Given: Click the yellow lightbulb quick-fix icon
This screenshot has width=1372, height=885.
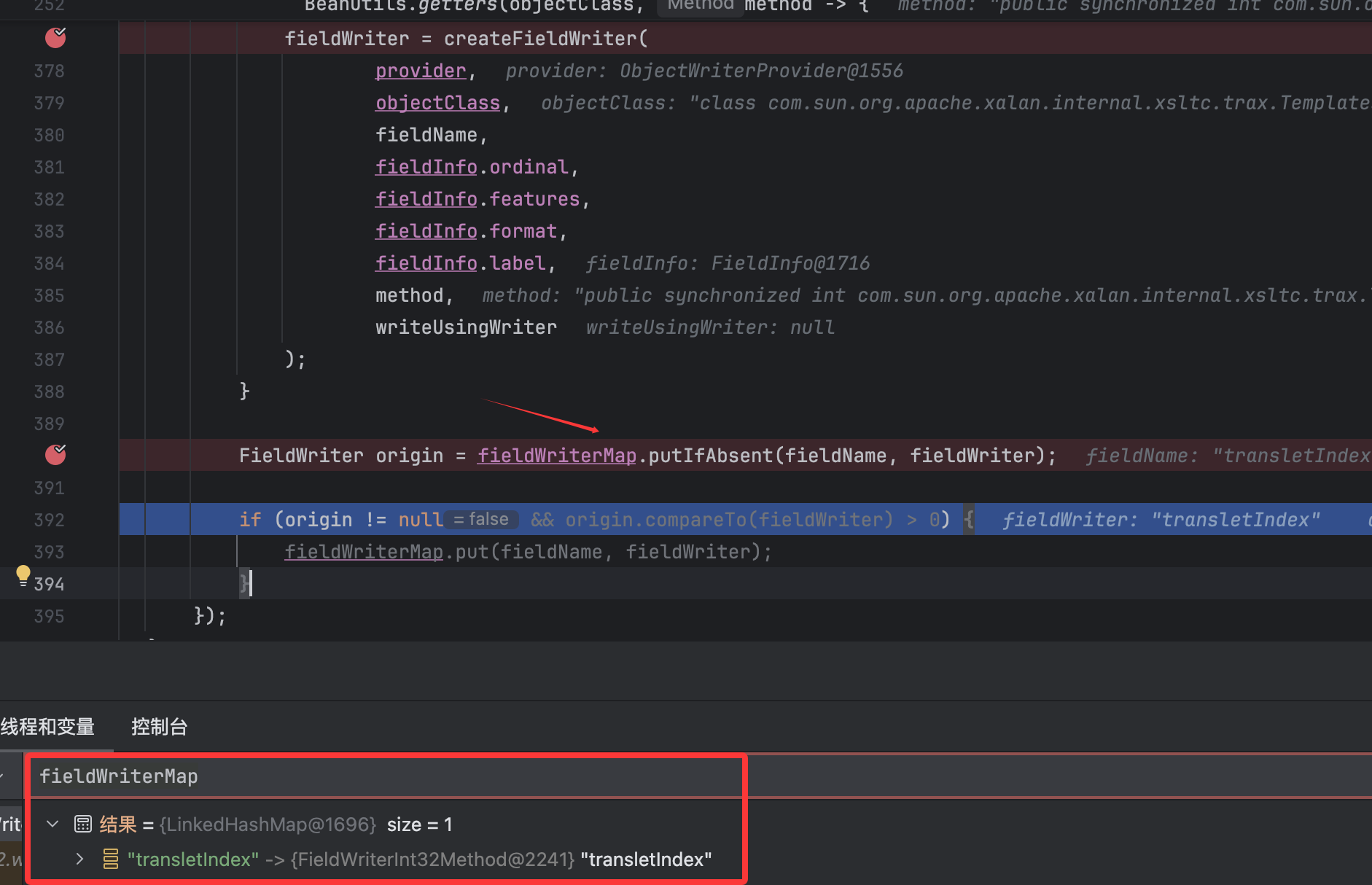Looking at the screenshot, I should pyautogui.click(x=23, y=575).
